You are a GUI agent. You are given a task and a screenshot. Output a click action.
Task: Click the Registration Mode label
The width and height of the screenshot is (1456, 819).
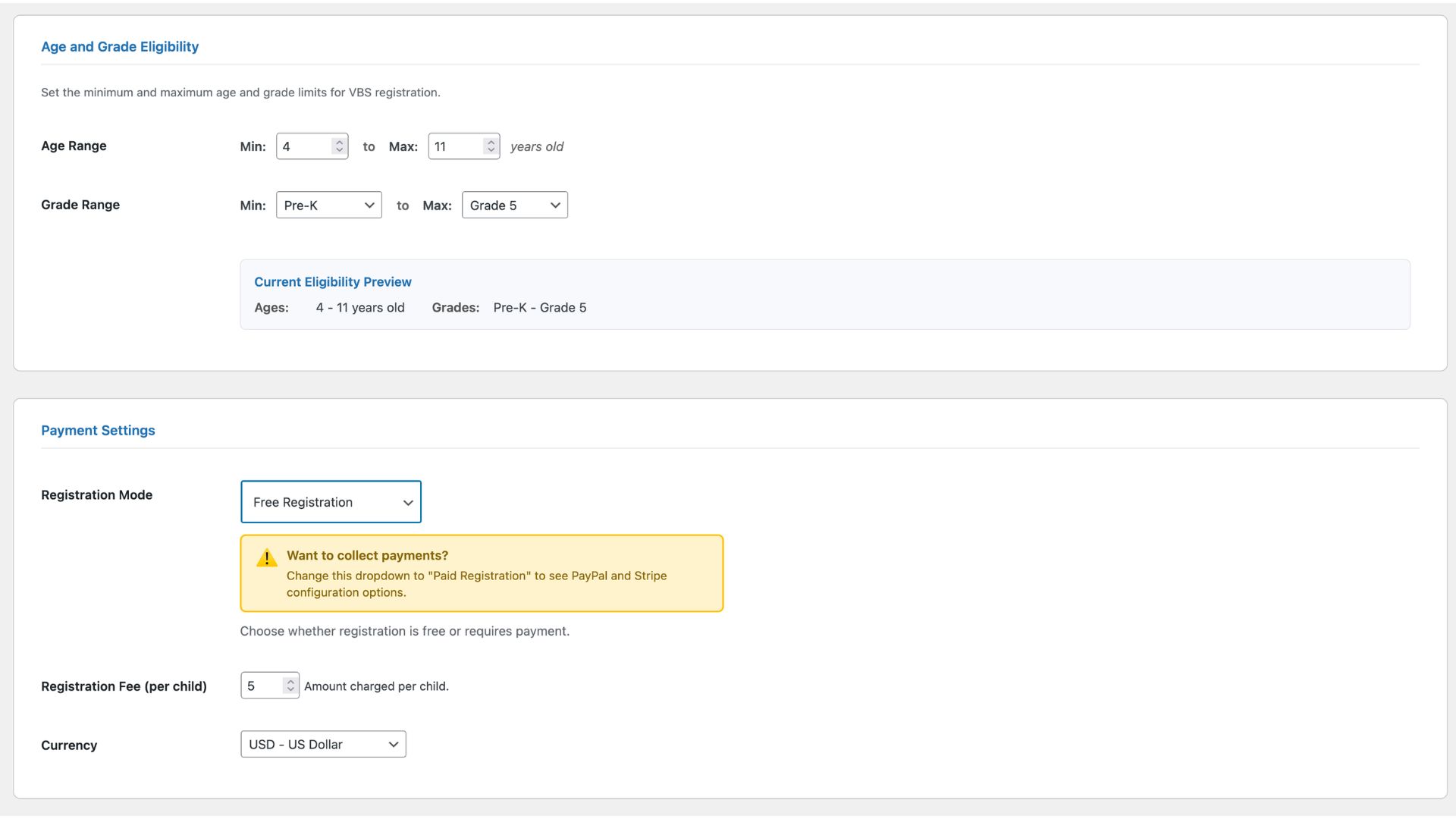96,495
